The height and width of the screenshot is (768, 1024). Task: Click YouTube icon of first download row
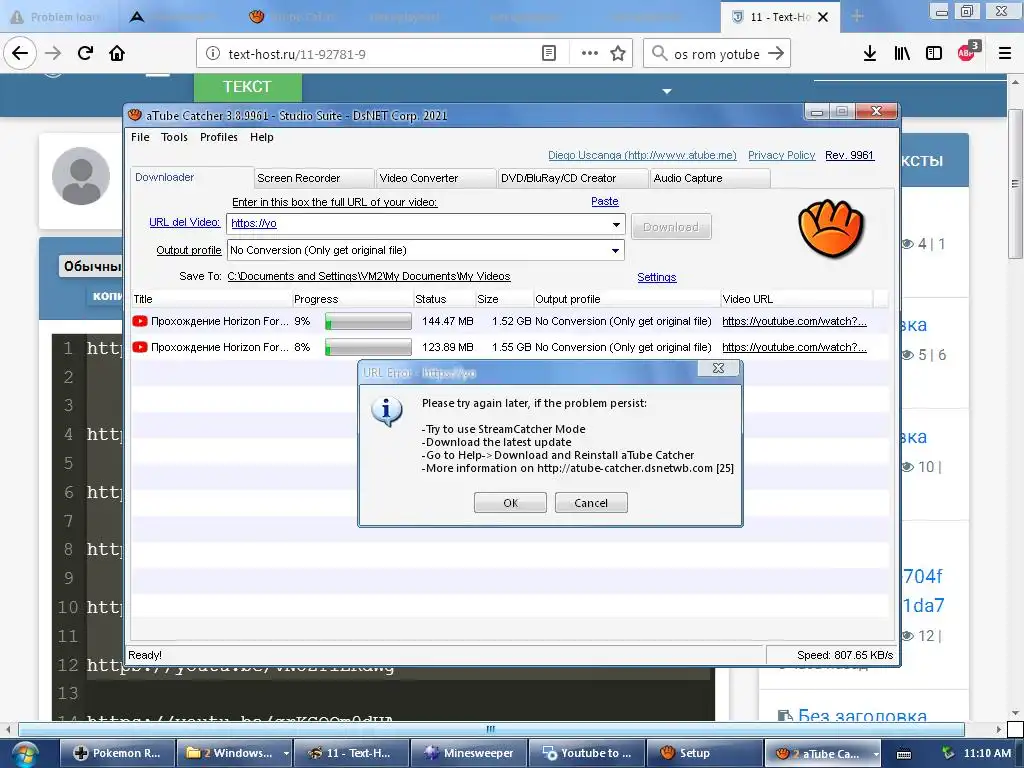tap(140, 321)
